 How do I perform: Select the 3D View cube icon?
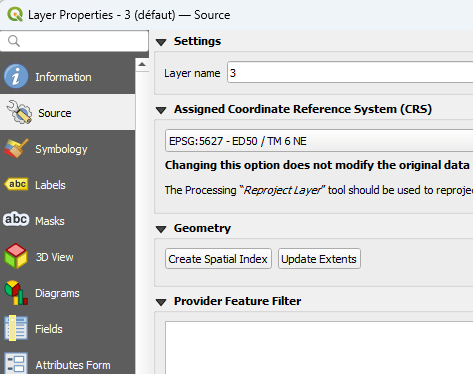16,256
